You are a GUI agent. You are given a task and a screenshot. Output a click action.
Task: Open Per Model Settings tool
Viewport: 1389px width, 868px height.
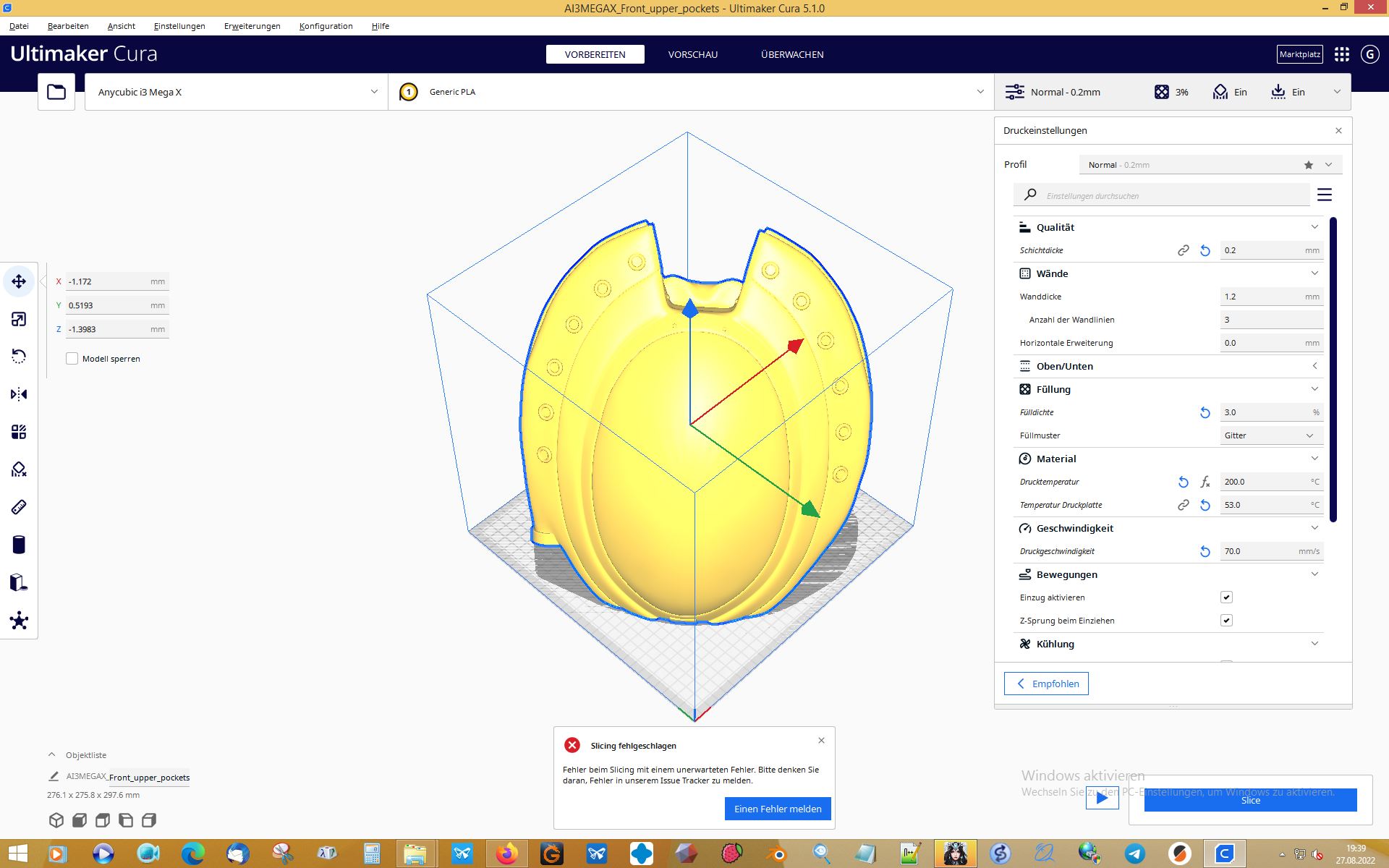point(19,432)
